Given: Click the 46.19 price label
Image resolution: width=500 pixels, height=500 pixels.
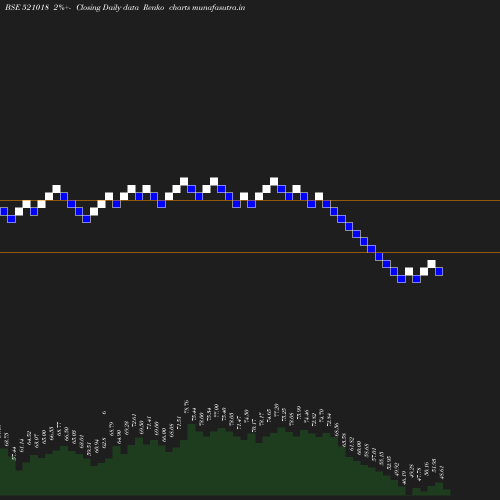Looking at the screenshot, I should point(404,478).
